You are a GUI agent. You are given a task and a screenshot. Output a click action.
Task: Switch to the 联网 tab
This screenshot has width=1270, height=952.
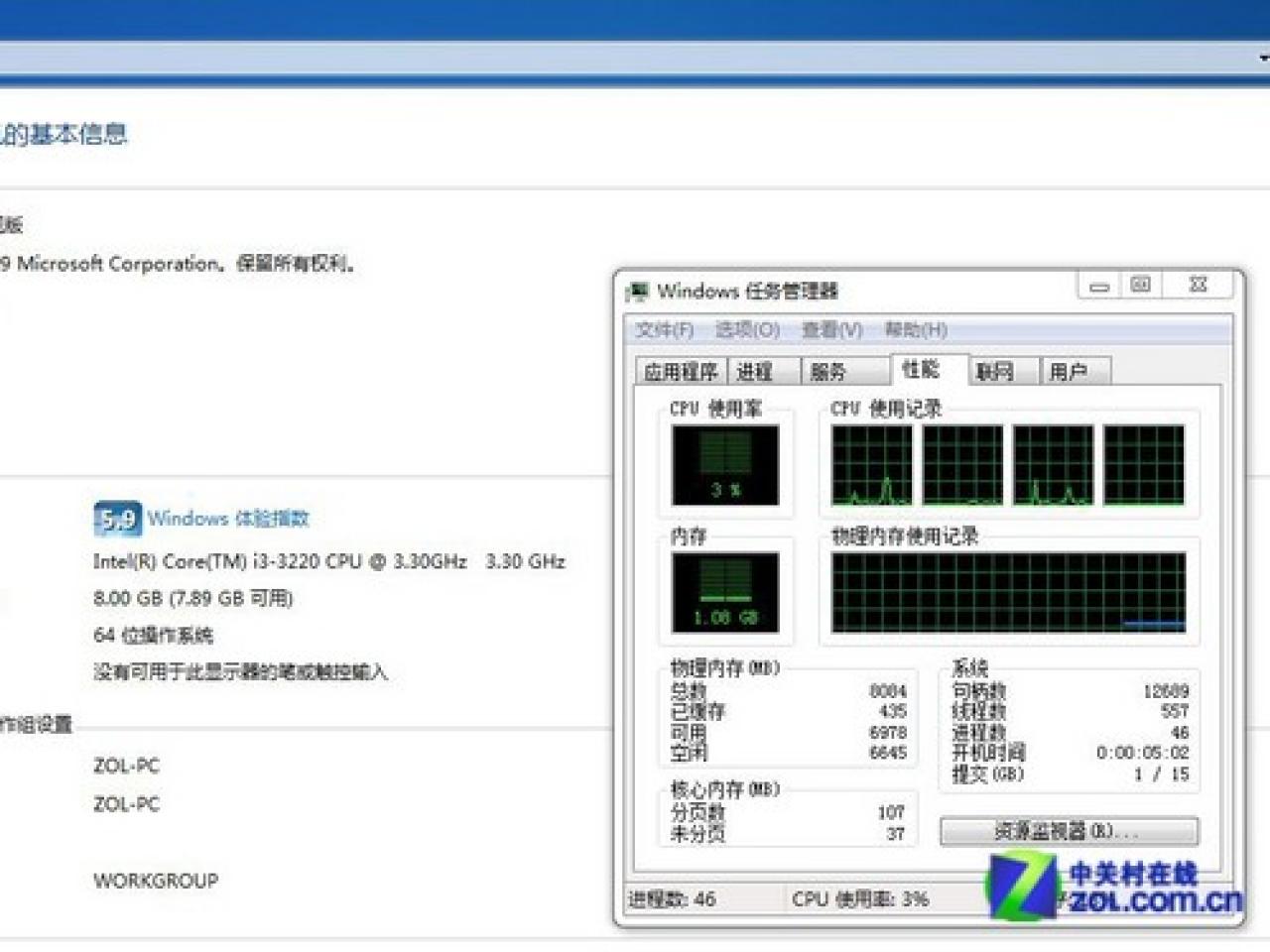click(x=1003, y=372)
